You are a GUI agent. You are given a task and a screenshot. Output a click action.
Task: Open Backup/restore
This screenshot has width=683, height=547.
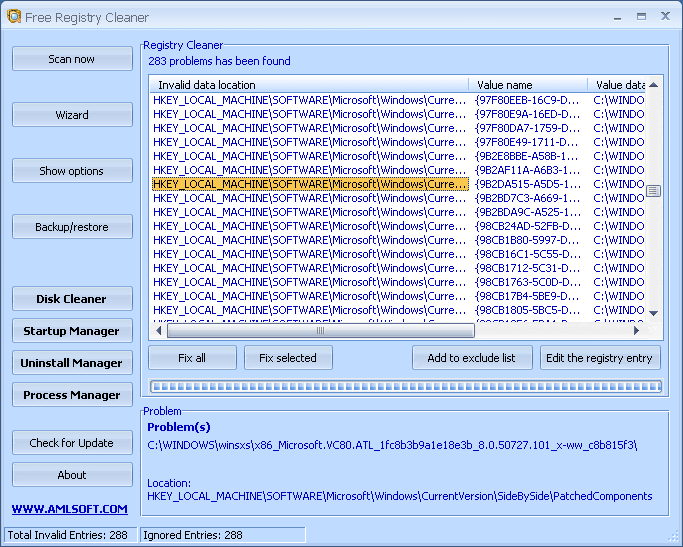tap(72, 227)
